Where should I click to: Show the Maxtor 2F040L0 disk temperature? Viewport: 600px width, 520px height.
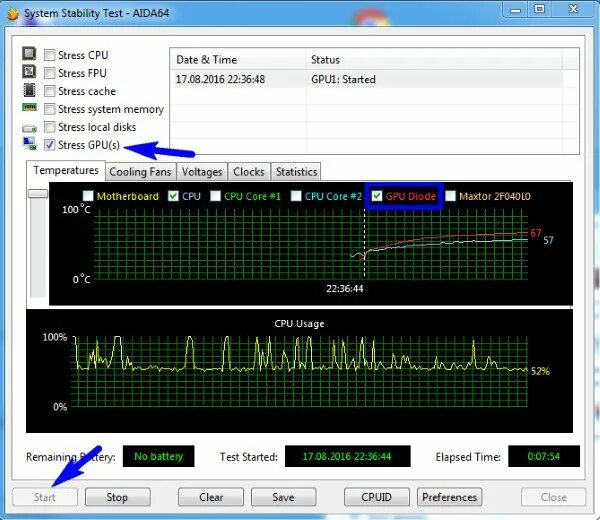451,196
